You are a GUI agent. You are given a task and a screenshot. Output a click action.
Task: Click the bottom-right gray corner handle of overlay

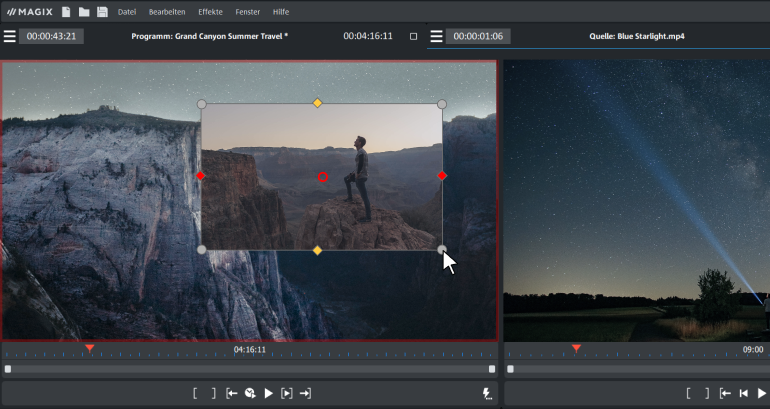tap(442, 250)
